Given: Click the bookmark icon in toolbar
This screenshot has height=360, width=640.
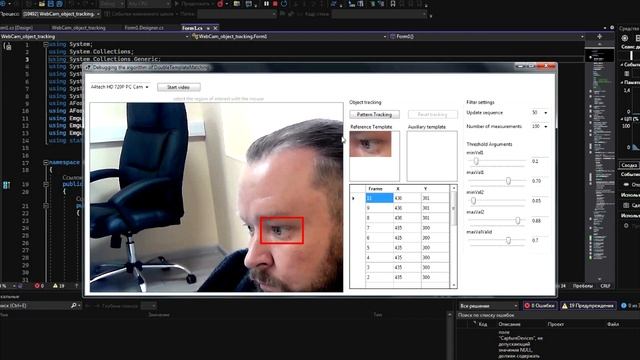Looking at the screenshot, I should 393,4.
